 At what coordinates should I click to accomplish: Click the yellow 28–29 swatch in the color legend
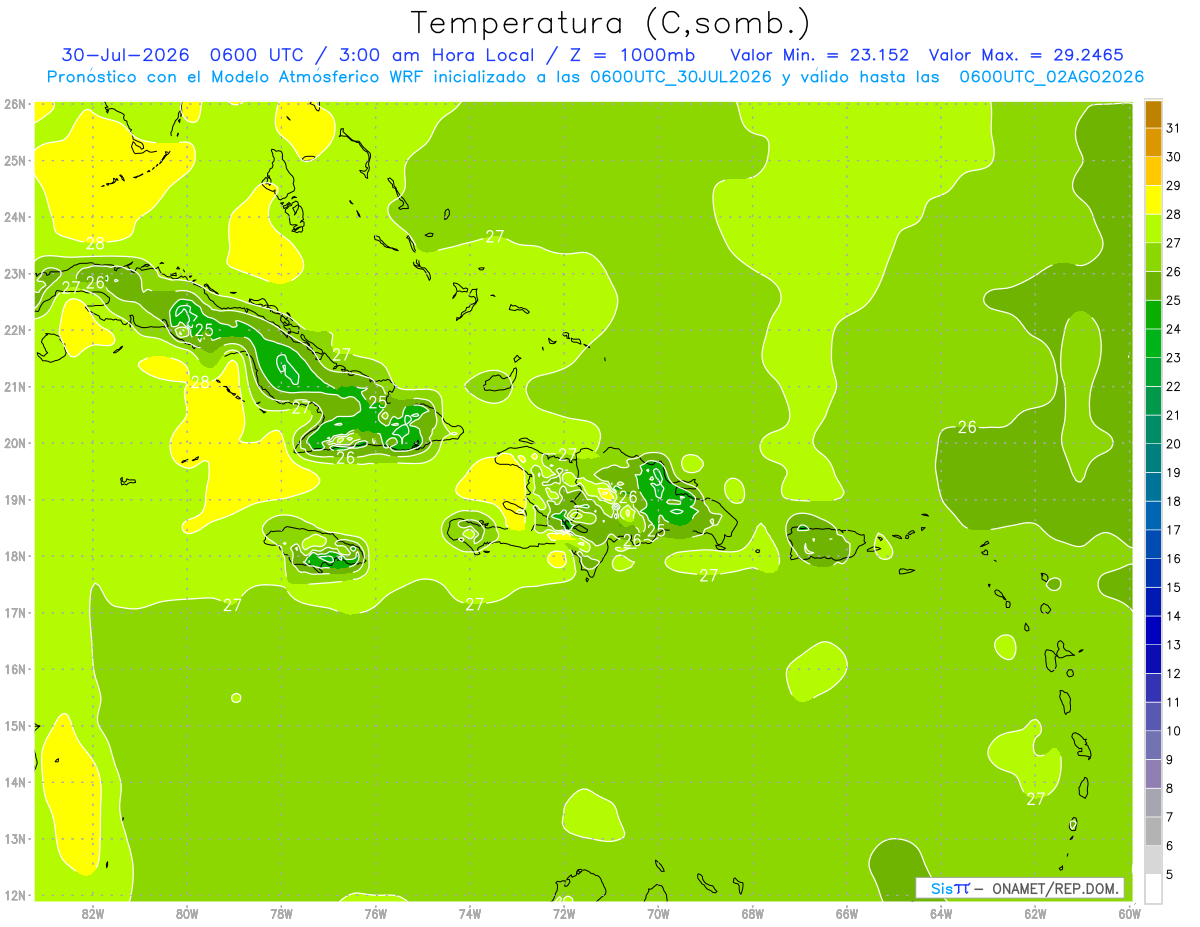click(1153, 200)
